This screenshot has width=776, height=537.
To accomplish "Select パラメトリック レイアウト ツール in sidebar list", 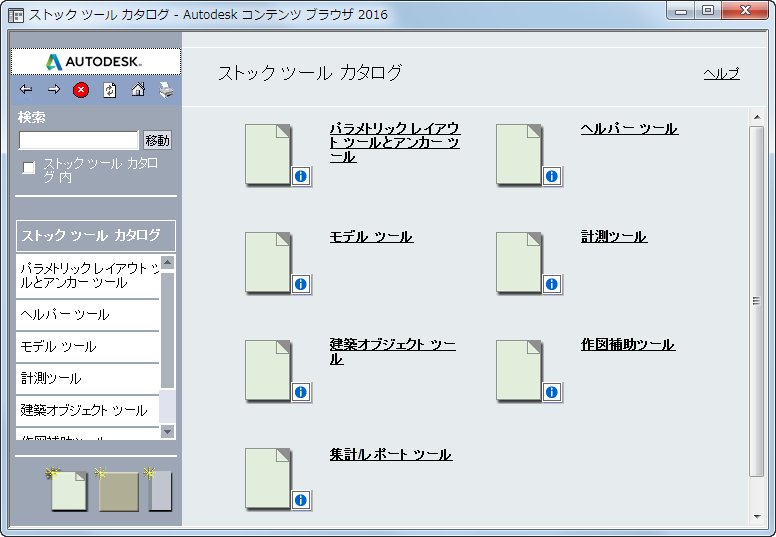I will pyautogui.click(x=88, y=276).
